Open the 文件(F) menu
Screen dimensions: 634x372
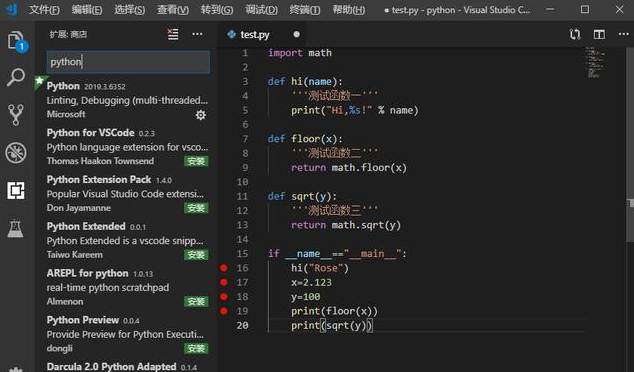pos(44,9)
